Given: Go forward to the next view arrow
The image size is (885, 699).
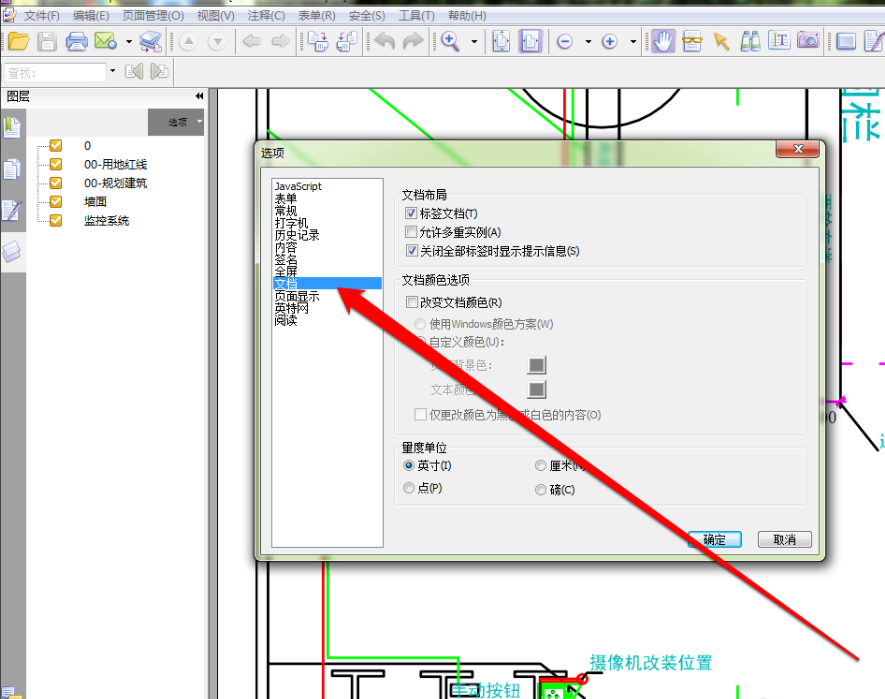Looking at the screenshot, I should click(281, 41).
